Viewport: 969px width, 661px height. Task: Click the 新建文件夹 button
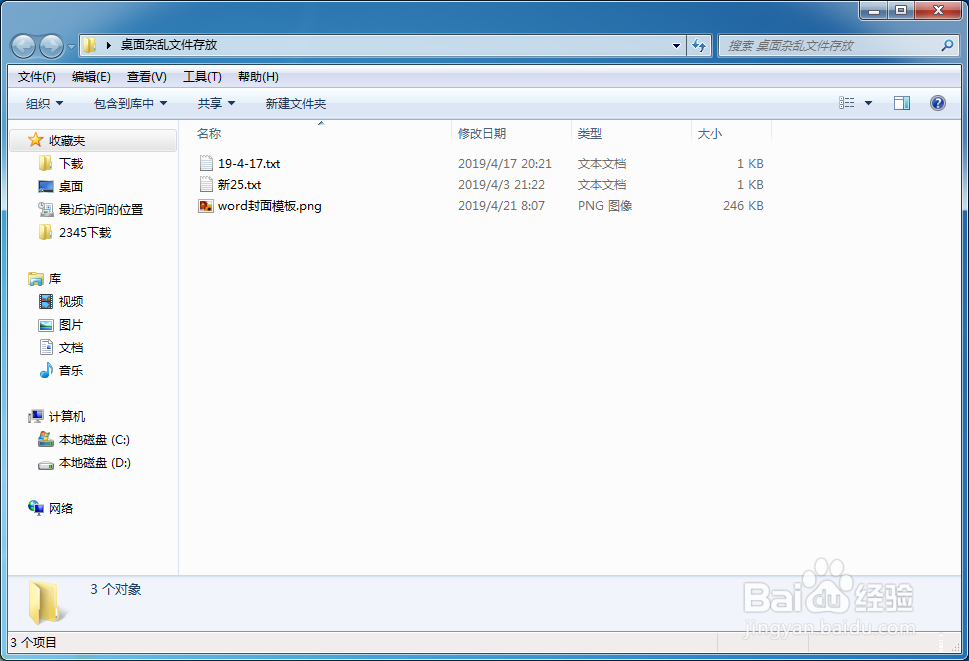click(296, 104)
